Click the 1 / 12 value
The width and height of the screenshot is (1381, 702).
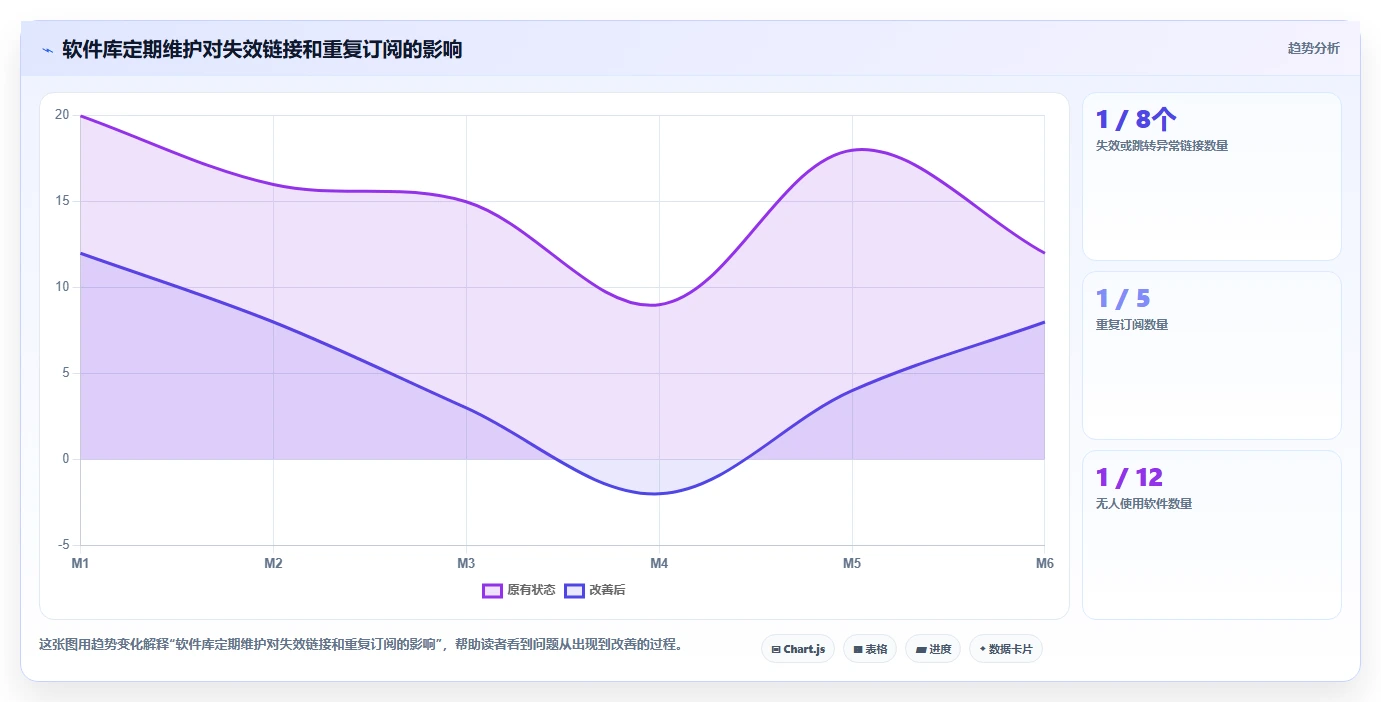click(1129, 477)
